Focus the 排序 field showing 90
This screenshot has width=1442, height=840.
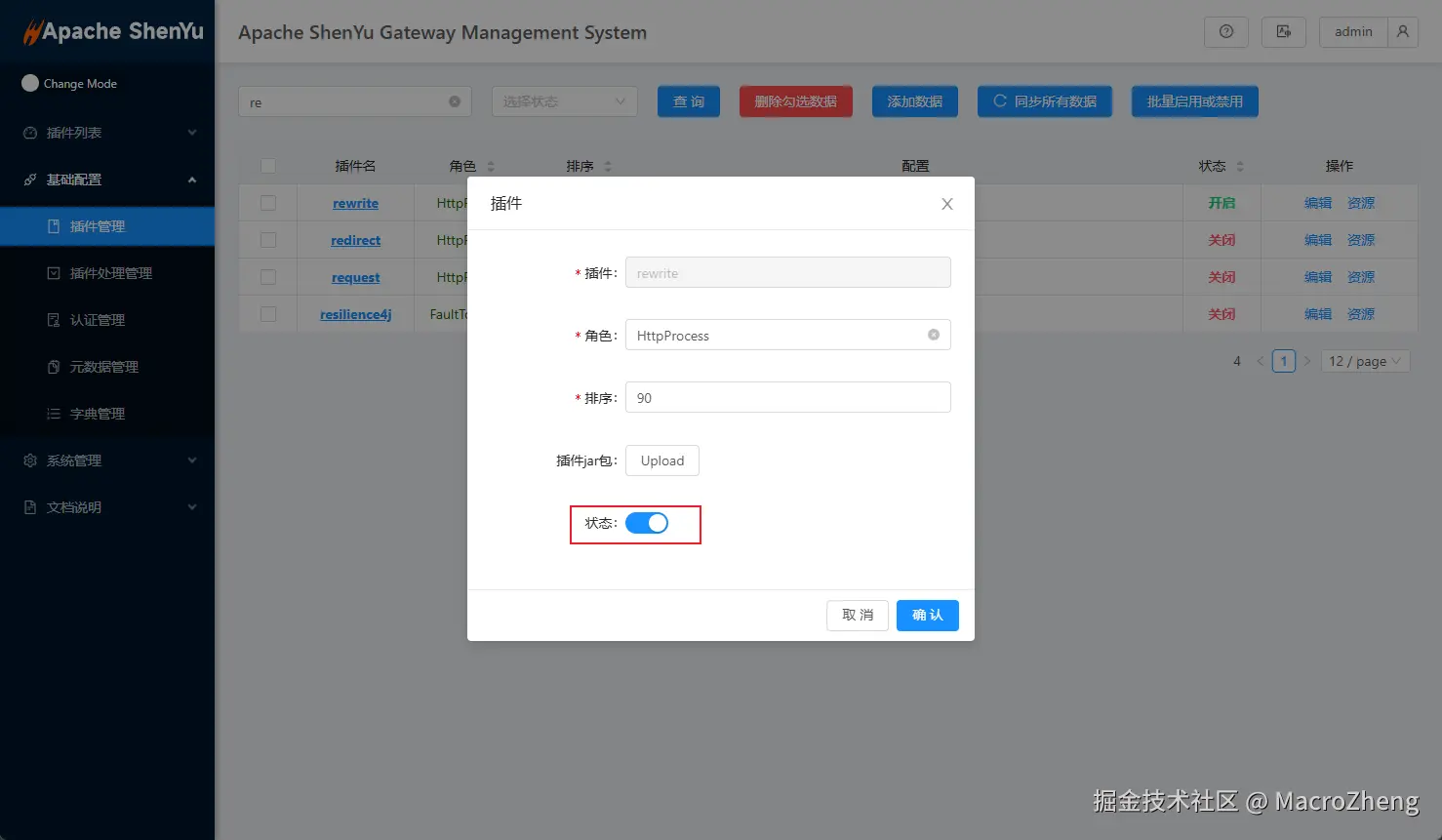point(787,397)
